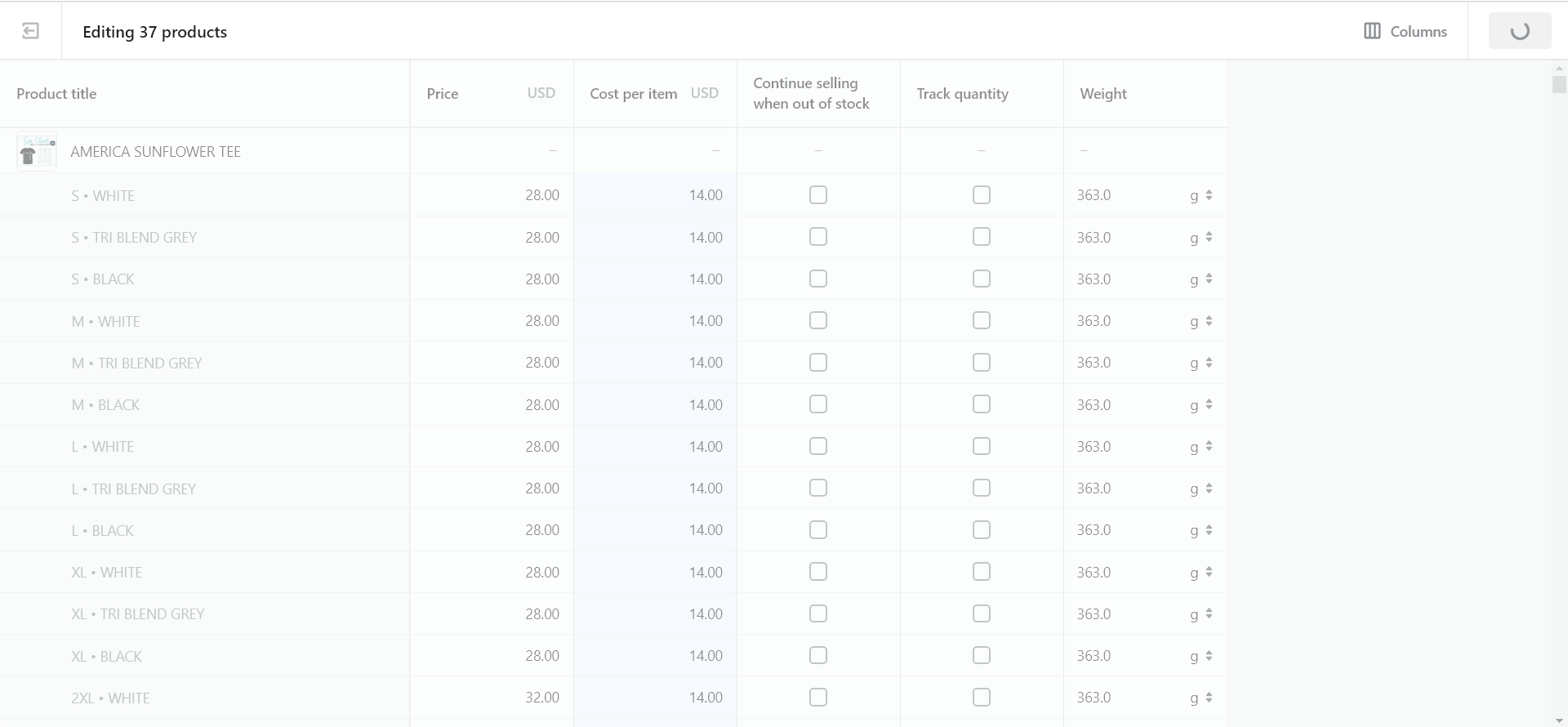Click the scrollbar up arrow
The height and width of the screenshot is (727, 1568).
[x=1559, y=69]
